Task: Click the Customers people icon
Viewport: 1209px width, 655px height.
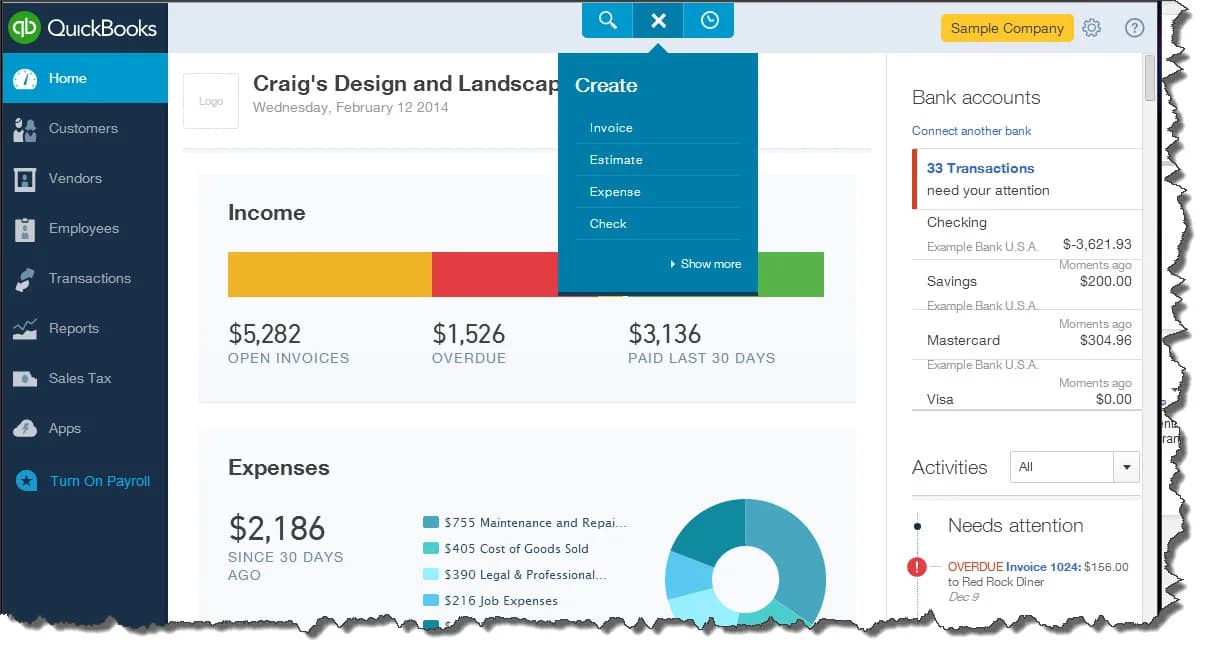Action: pos(25,129)
